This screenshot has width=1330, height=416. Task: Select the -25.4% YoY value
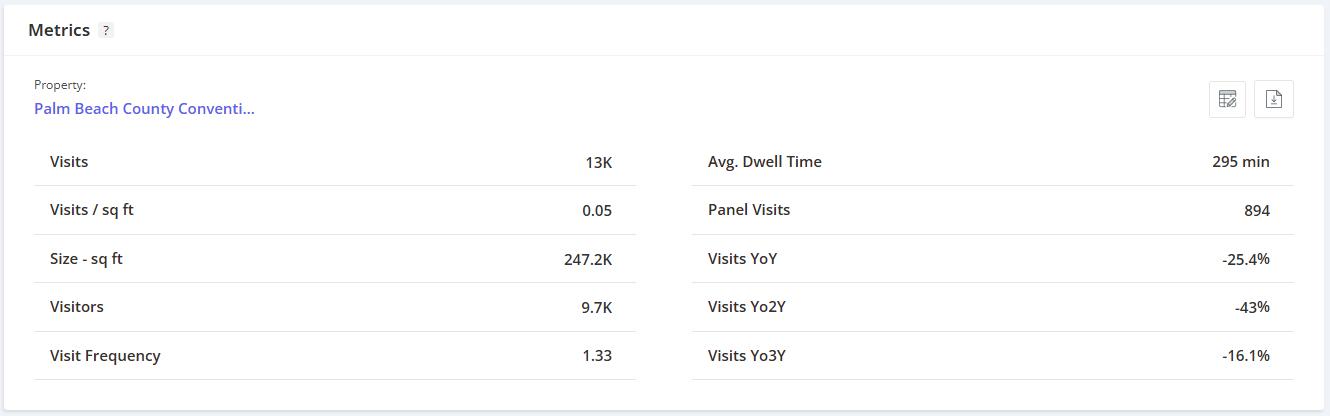(1245, 259)
